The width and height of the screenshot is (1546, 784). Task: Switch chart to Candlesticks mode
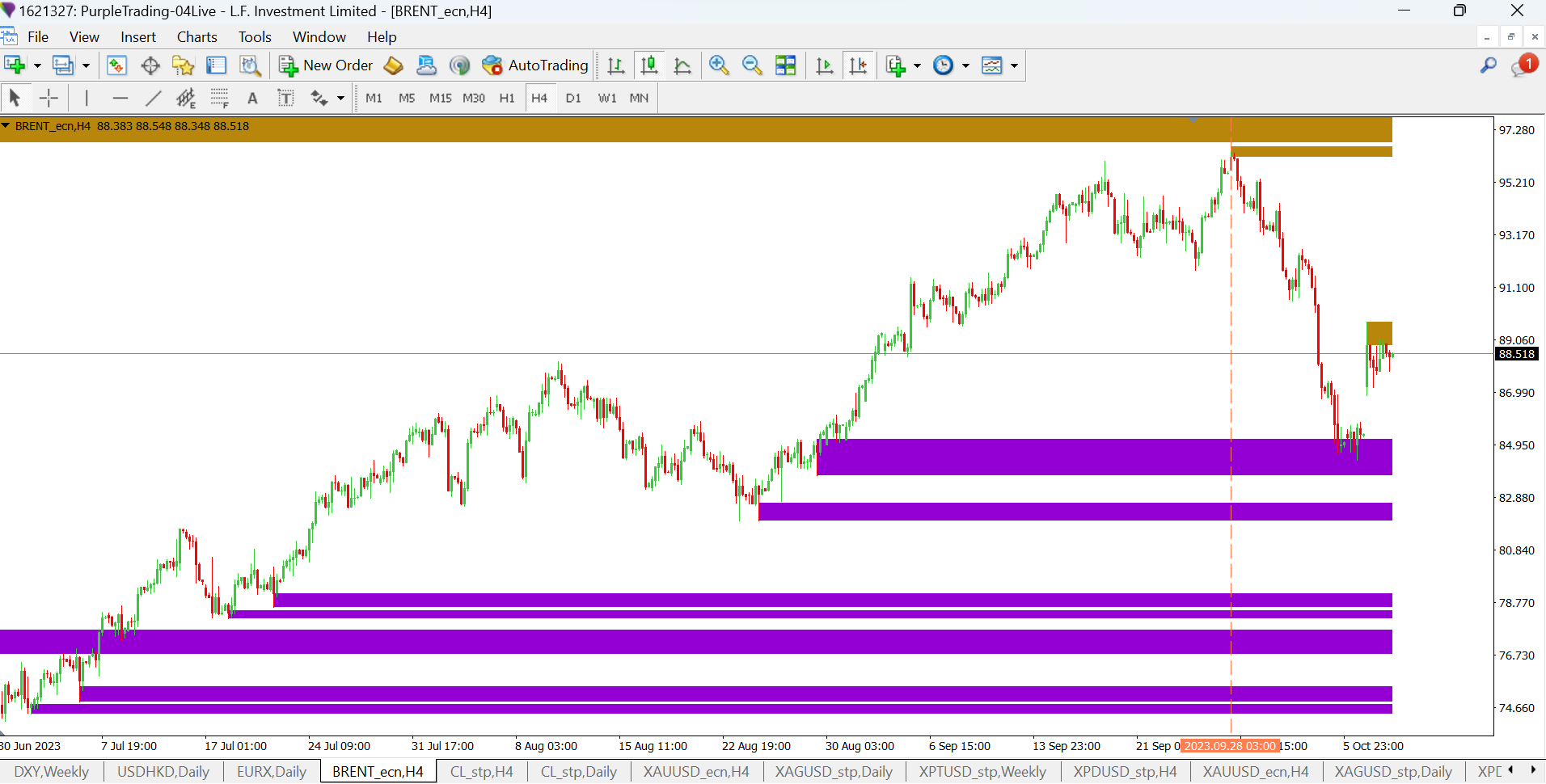pyautogui.click(x=648, y=65)
